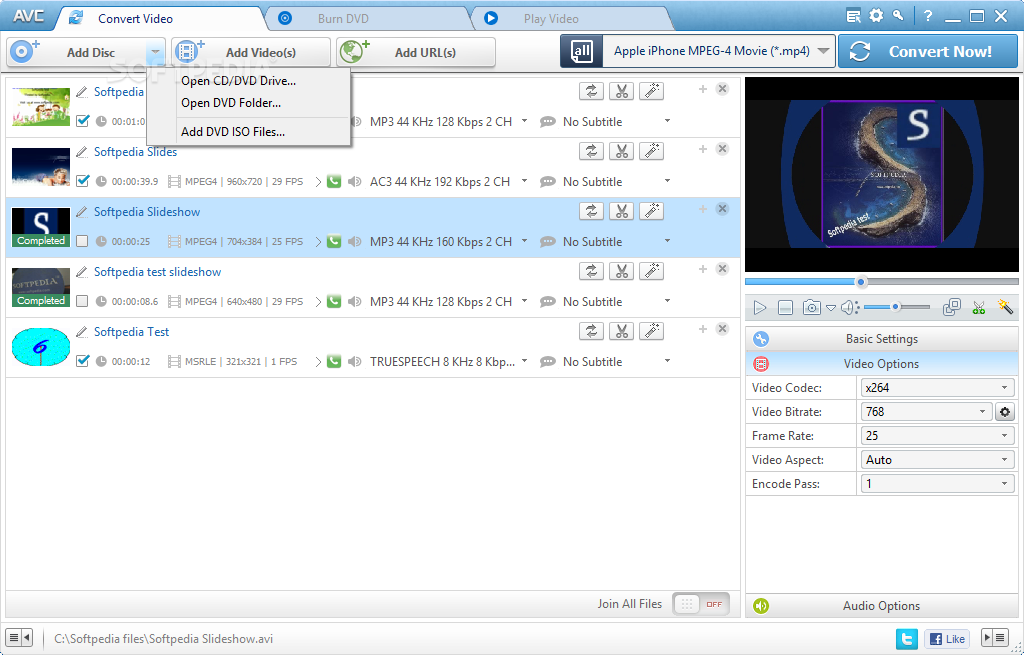Adjust the preview volume slider
1024x655 pixels.
pyautogui.click(x=897, y=307)
